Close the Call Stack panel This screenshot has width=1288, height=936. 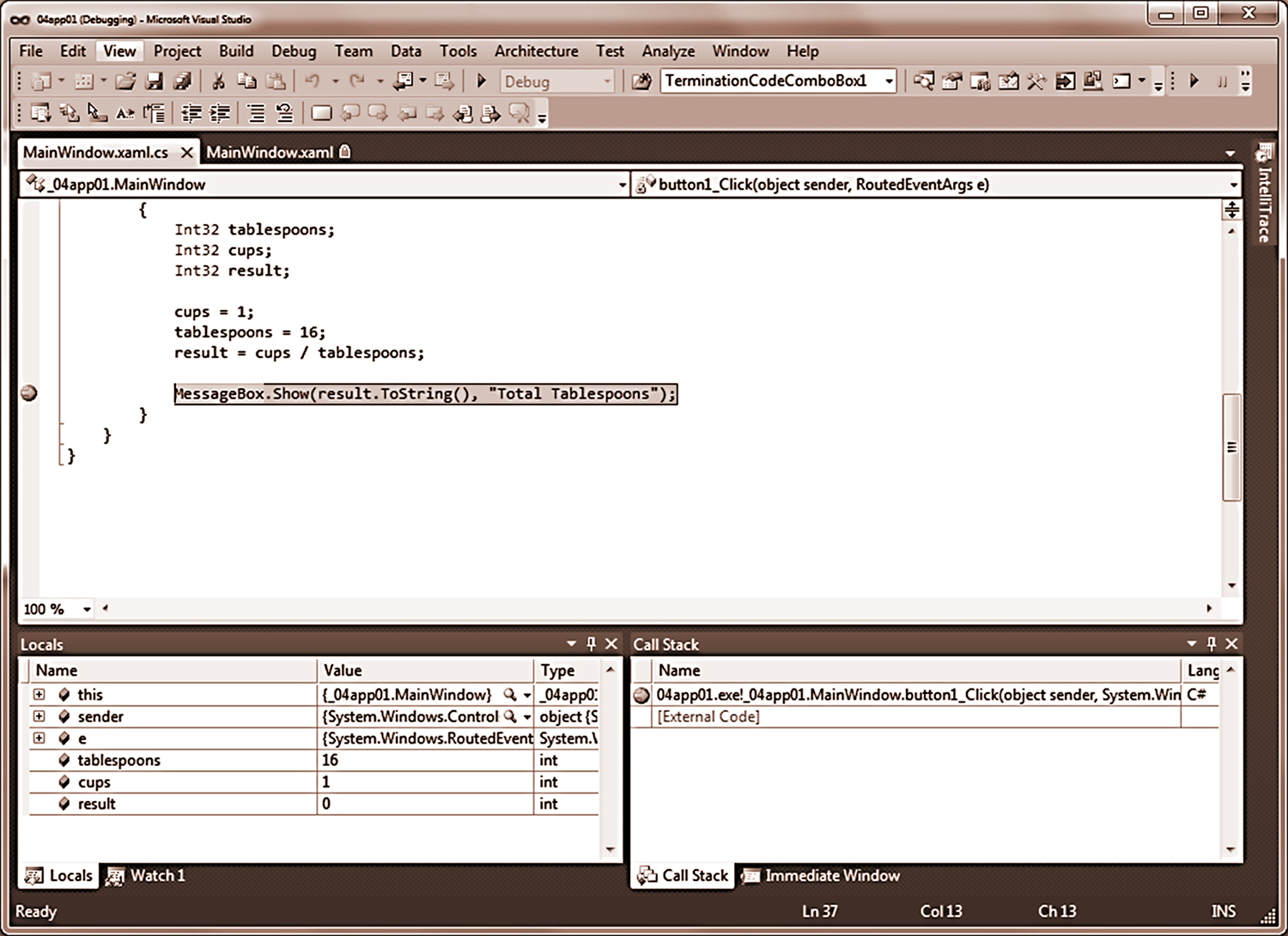pos(1231,644)
